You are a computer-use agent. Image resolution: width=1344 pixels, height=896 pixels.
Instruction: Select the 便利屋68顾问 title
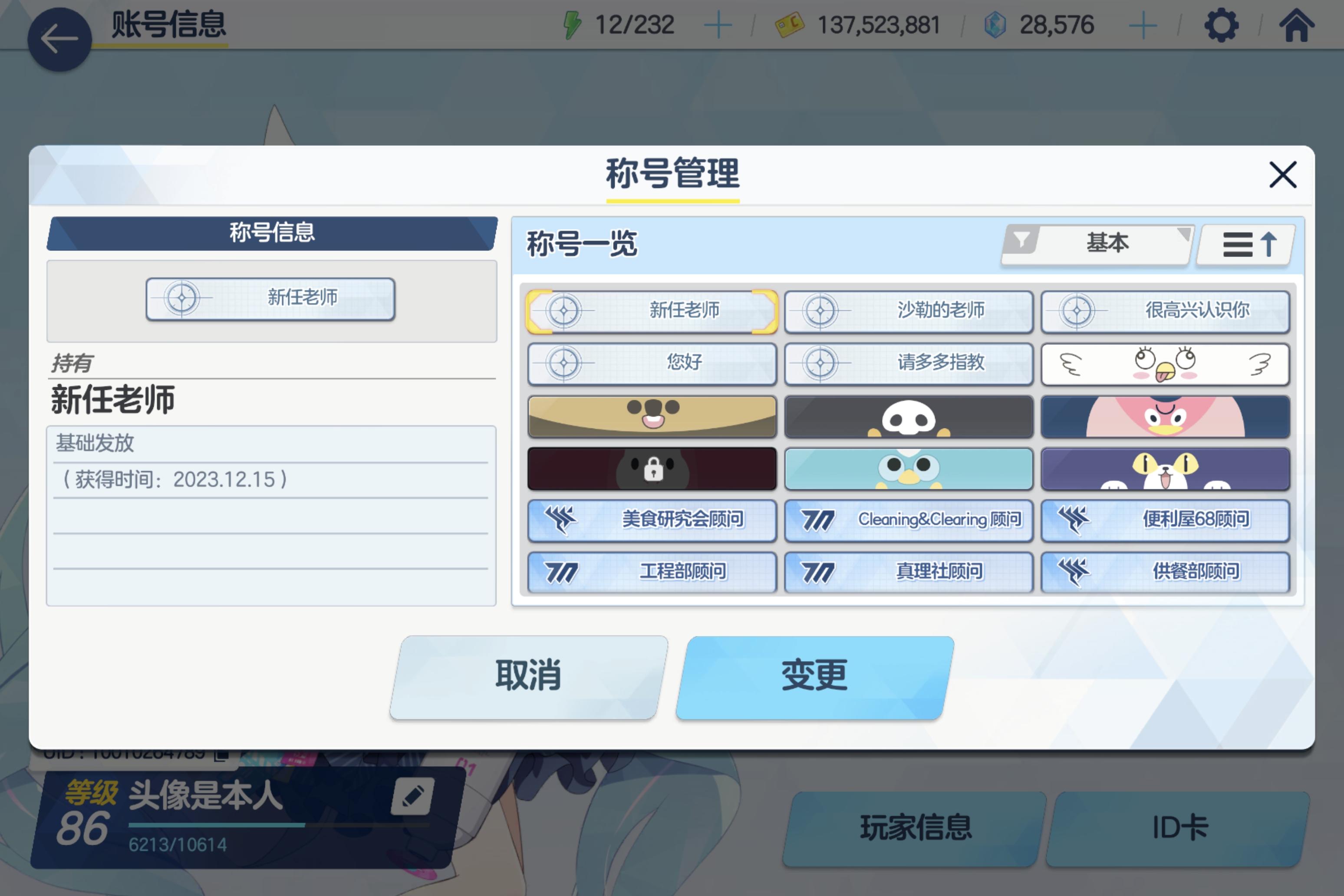[x=1165, y=520]
